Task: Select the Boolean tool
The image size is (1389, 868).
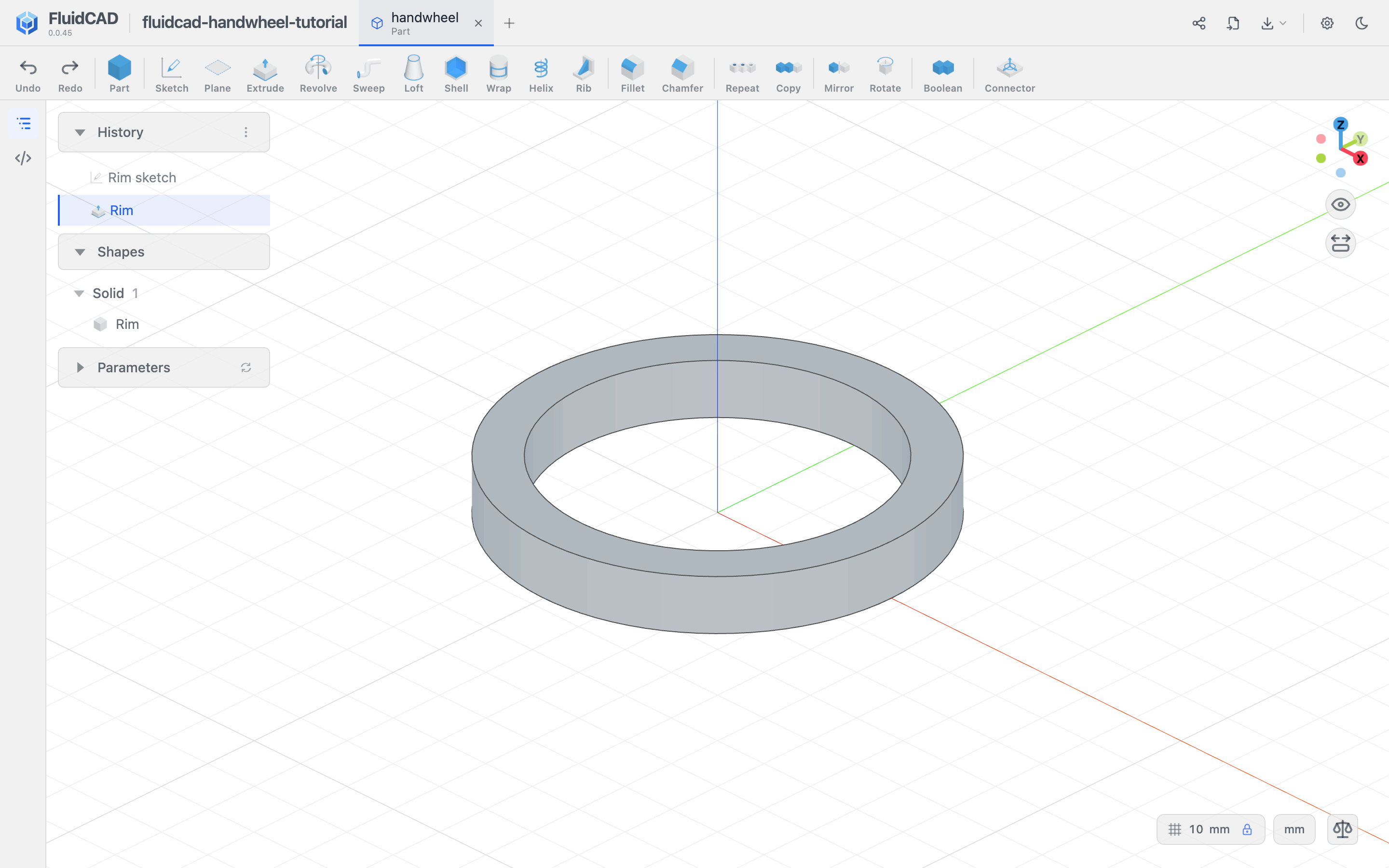Action: point(942,74)
